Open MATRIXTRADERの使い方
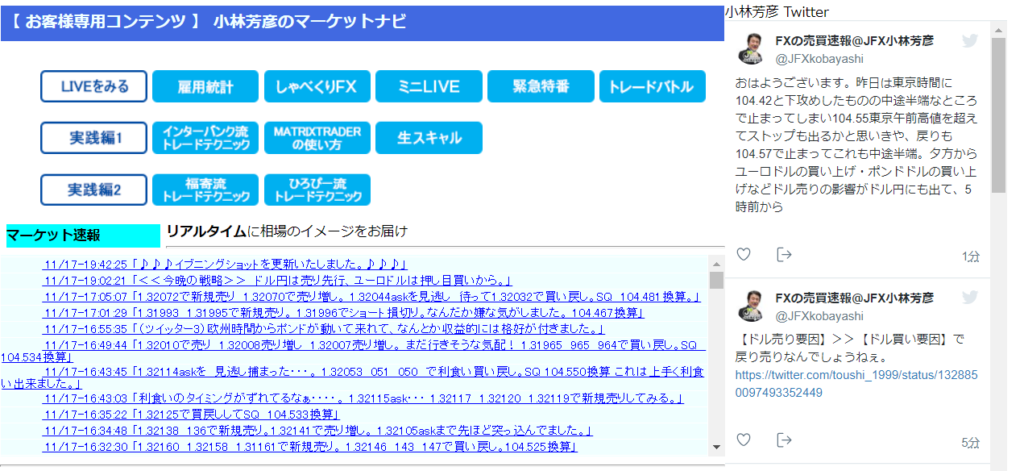1024x471 pixels. [x=317, y=138]
